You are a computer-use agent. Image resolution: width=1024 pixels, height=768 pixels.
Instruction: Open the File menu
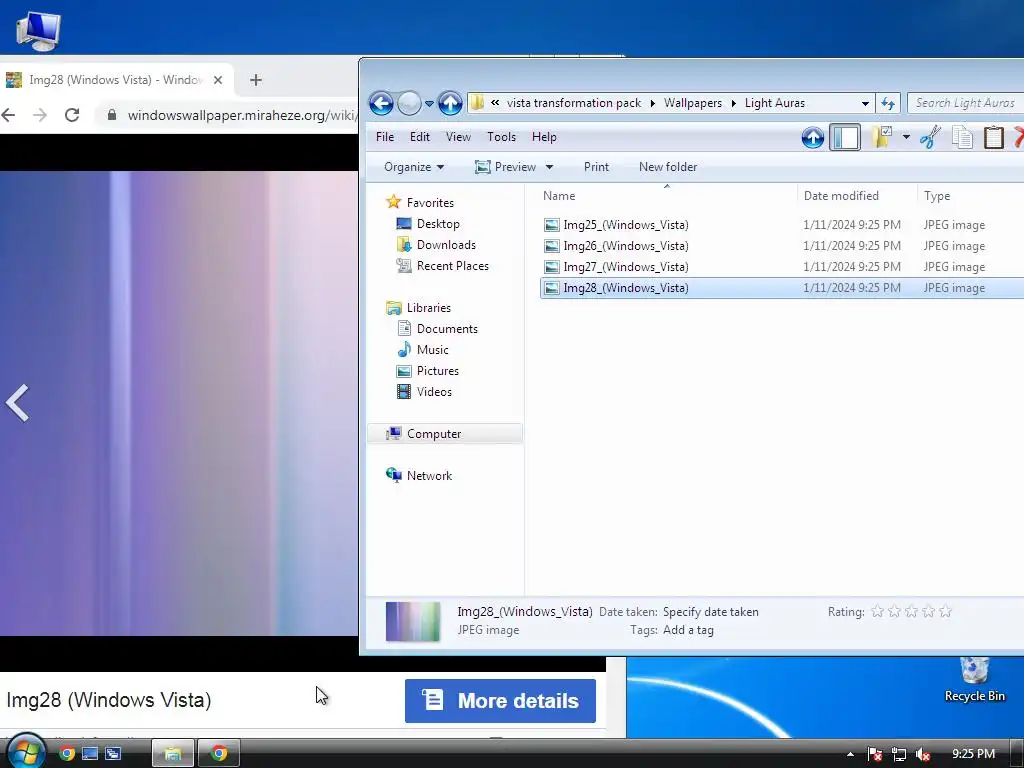pos(385,137)
